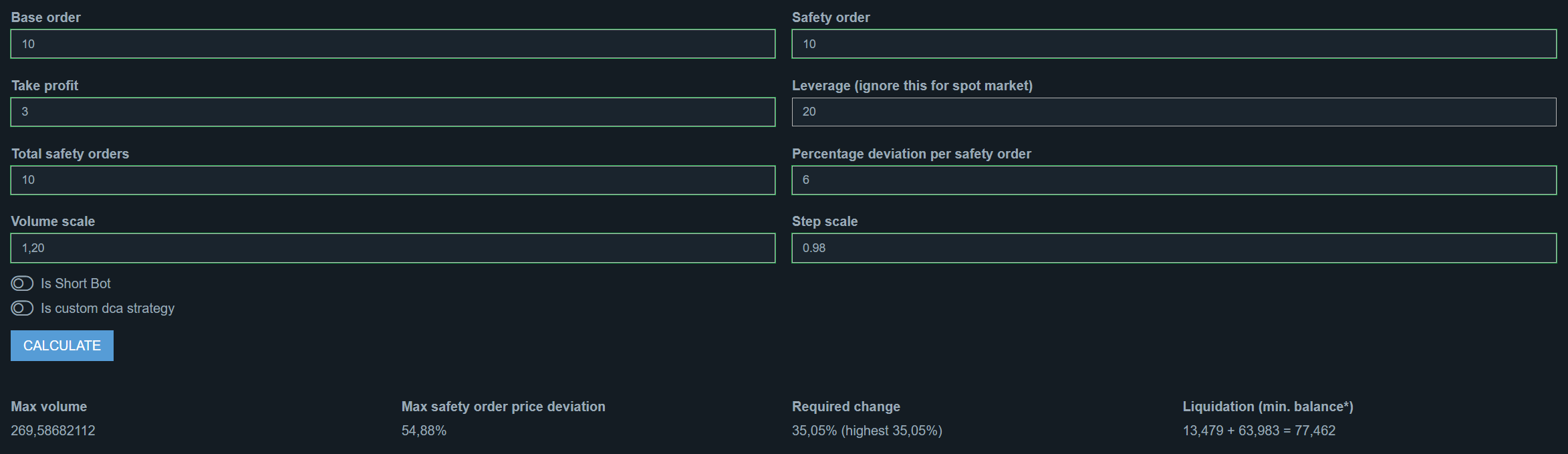Toggle the Is Short Bot switch
Viewport: 1568px width, 454px height.
22,283
